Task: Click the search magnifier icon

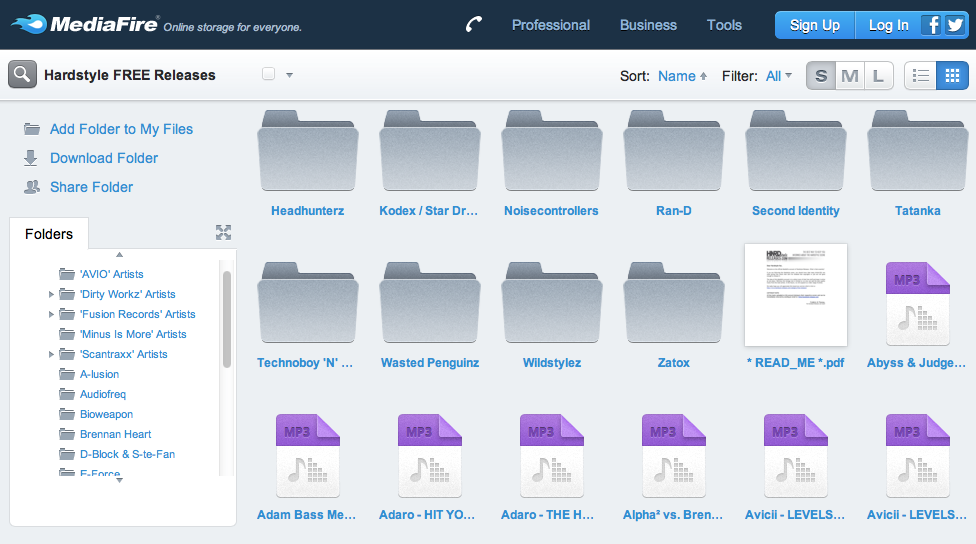Action: pyautogui.click(x=22, y=75)
